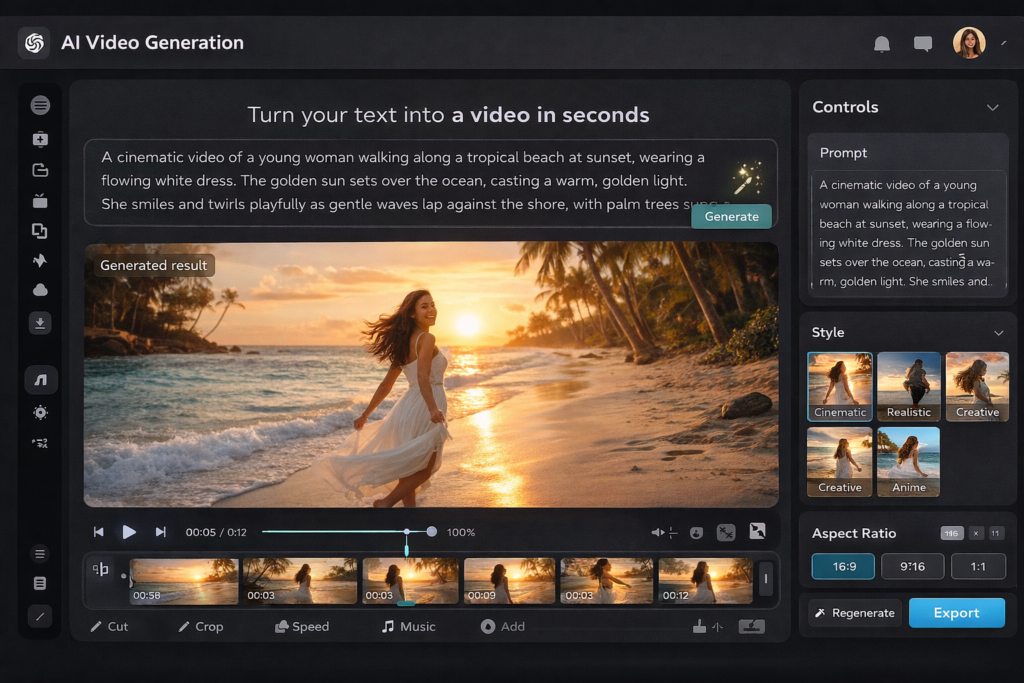Click the playback progress slider handle
This screenshot has height=683, width=1024.
click(x=407, y=532)
